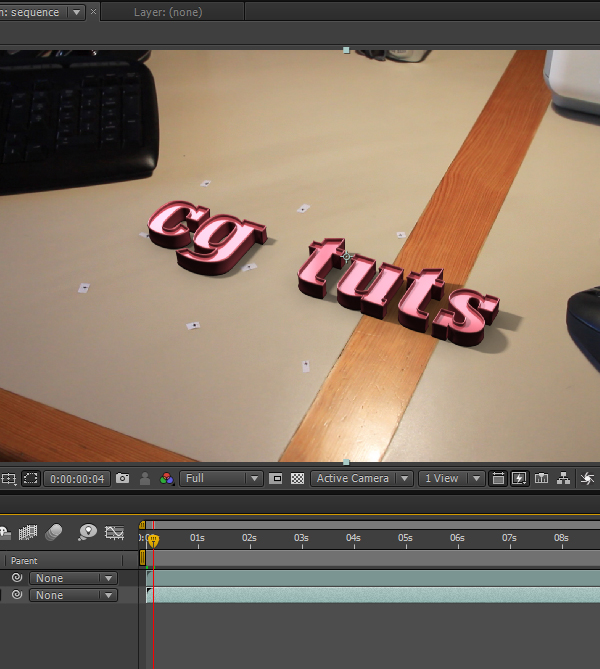Toggle the Region of Interest button
This screenshot has width=600, height=669.
point(275,479)
